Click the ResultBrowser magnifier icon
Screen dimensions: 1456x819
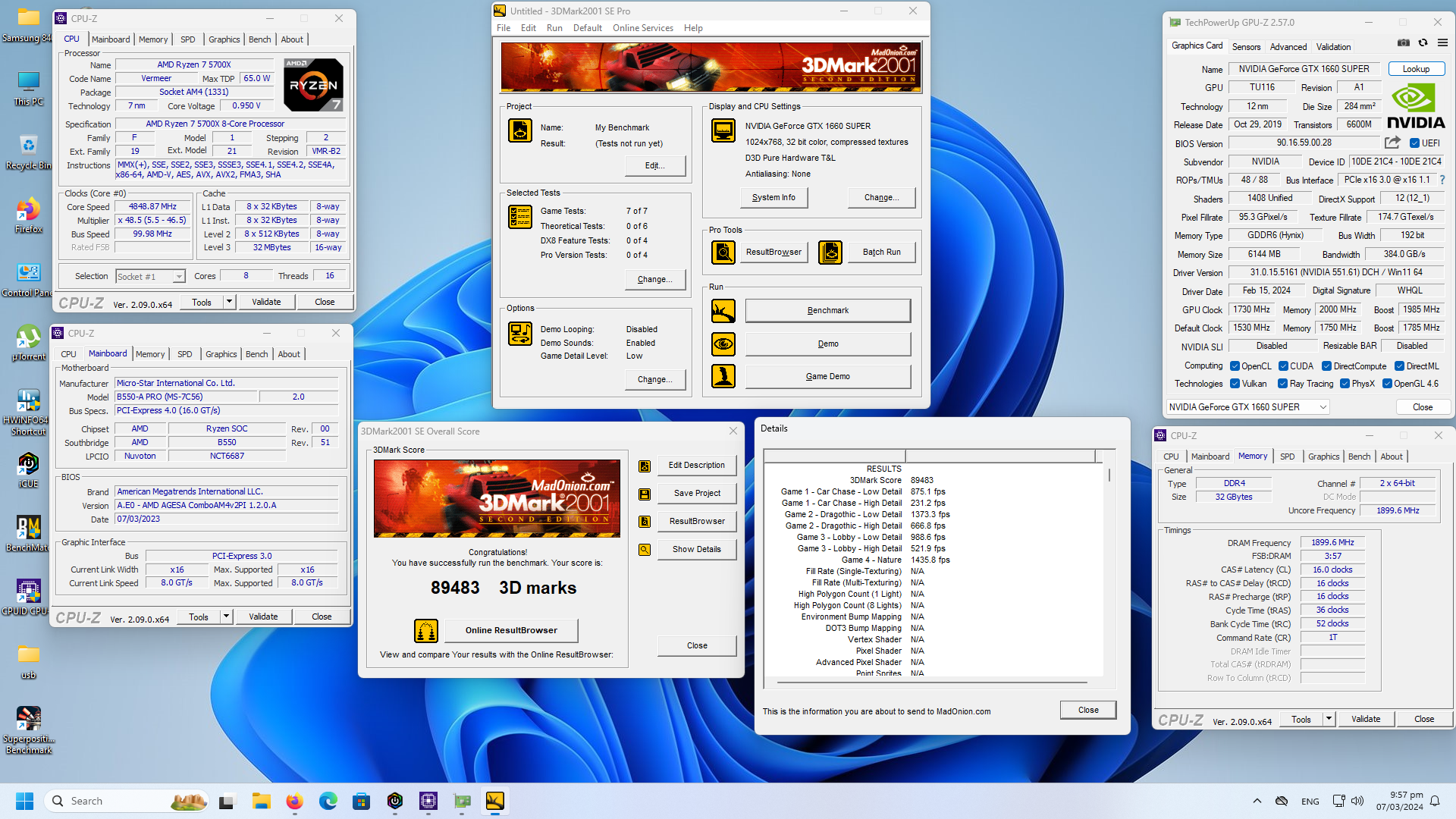pos(723,252)
